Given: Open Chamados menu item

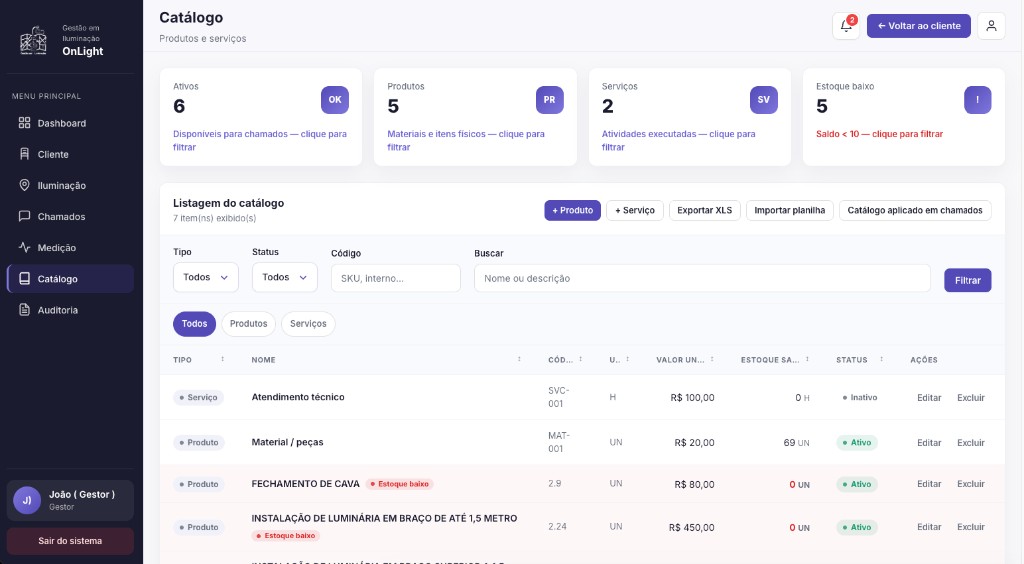Looking at the screenshot, I should 71,216.
